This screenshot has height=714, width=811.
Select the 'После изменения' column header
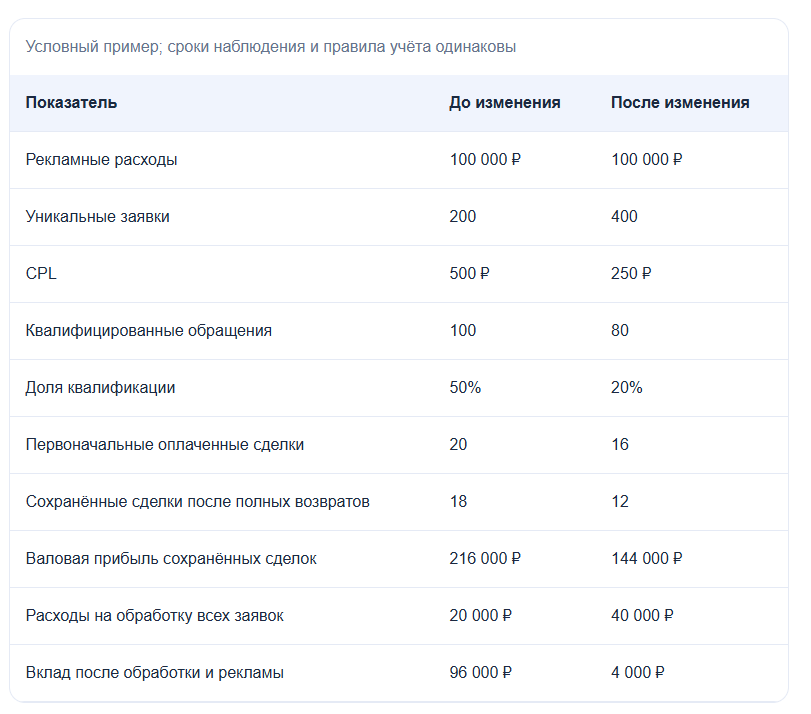click(x=680, y=102)
